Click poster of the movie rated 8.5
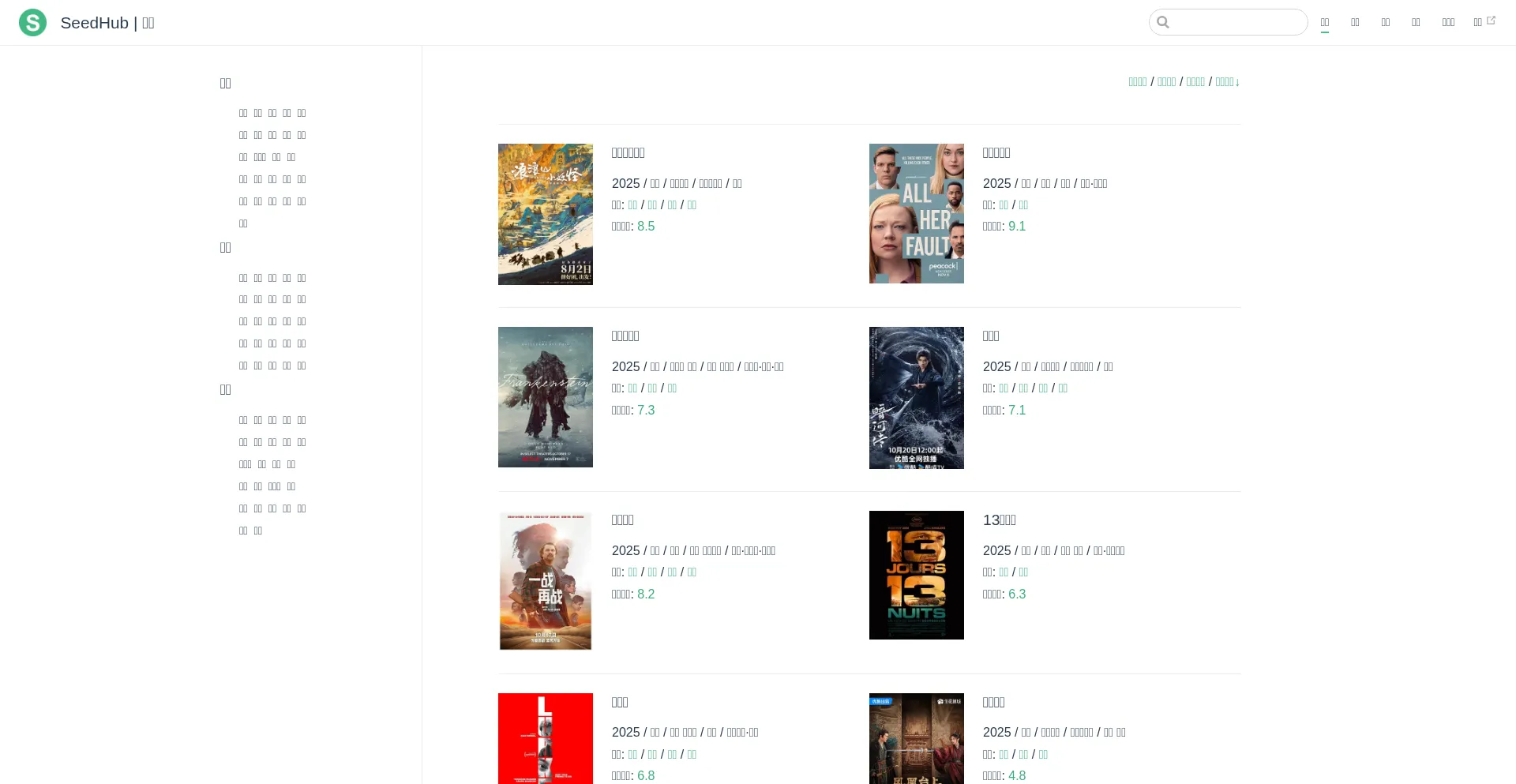 click(x=545, y=214)
